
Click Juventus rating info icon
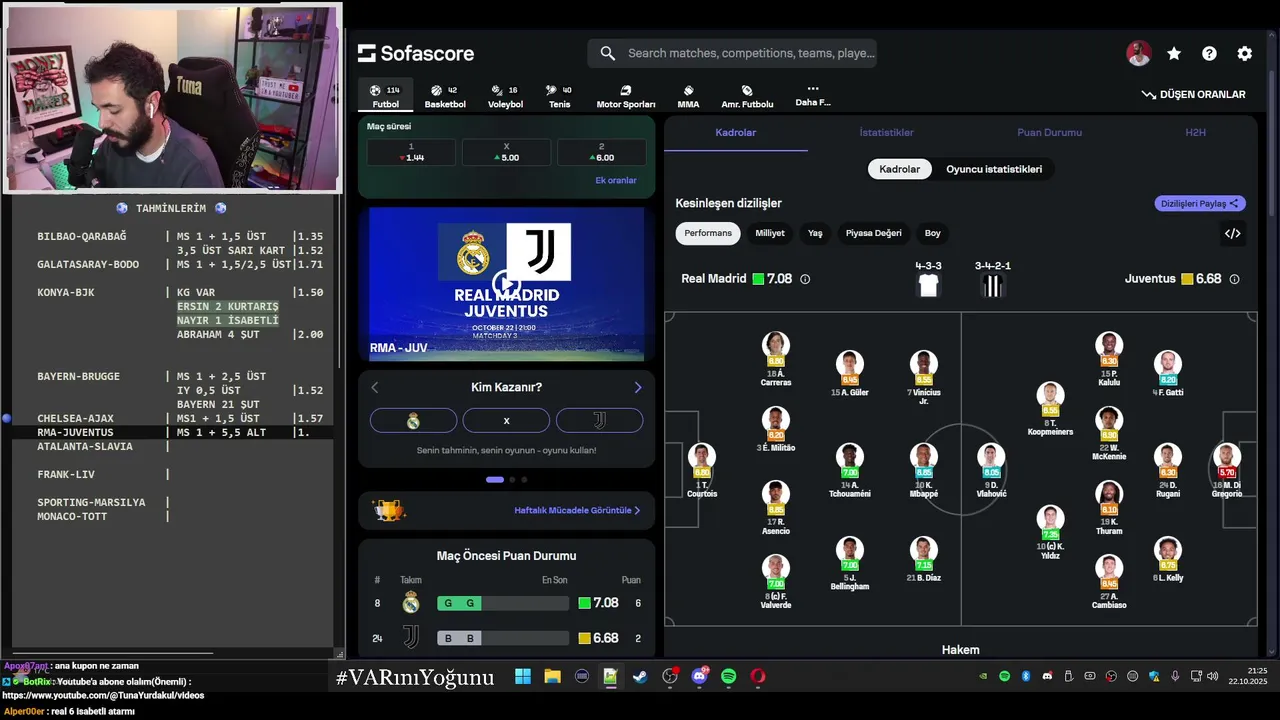[x=1234, y=279]
